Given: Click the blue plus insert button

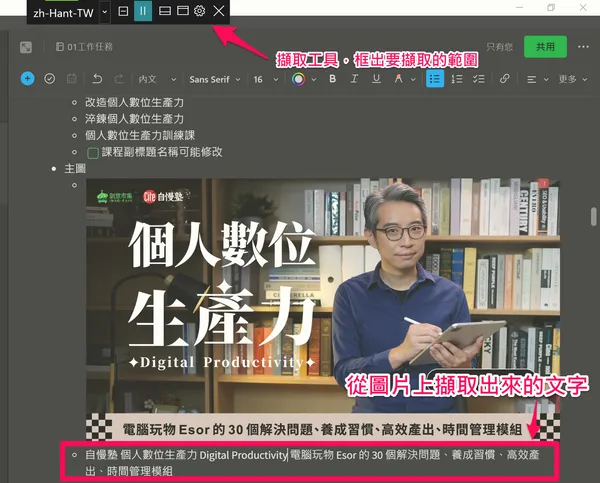Looking at the screenshot, I should (27, 79).
